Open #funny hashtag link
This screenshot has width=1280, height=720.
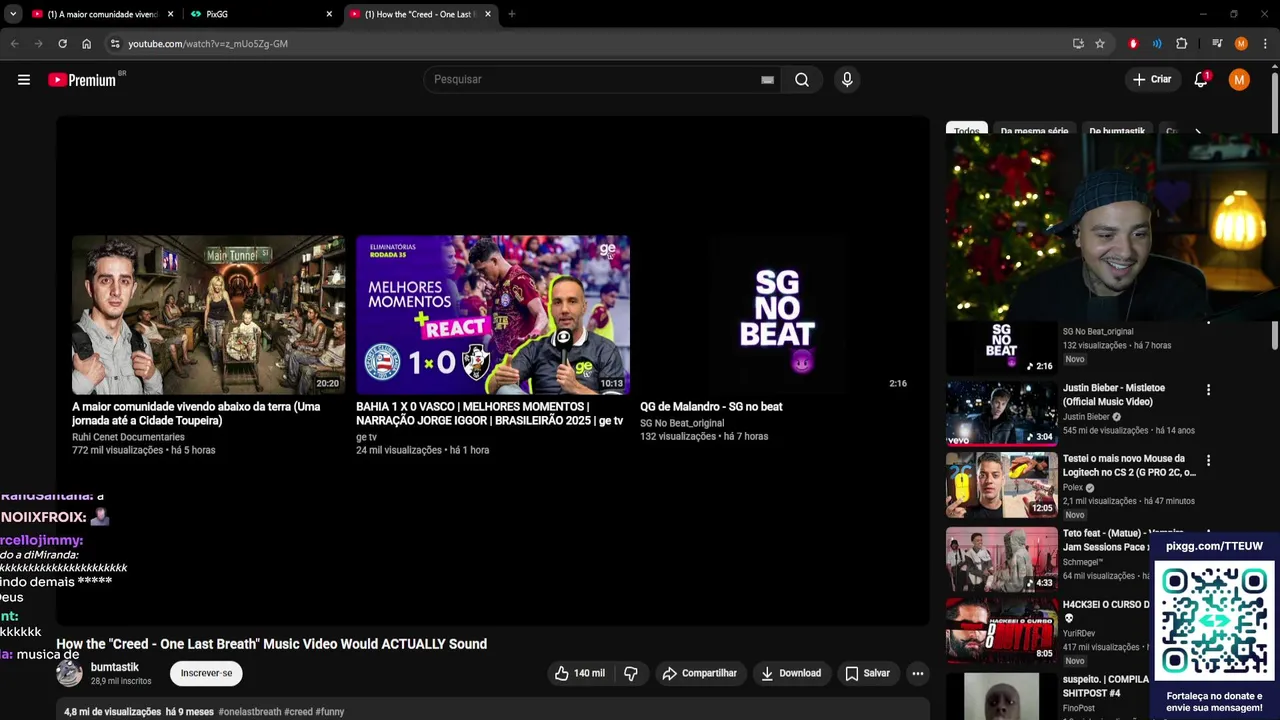[x=330, y=712]
